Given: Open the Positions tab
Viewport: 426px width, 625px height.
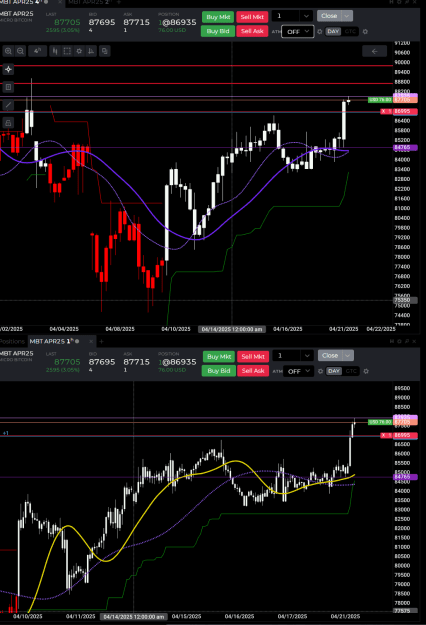Looking at the screenshot, I should (x=12, y=342).
